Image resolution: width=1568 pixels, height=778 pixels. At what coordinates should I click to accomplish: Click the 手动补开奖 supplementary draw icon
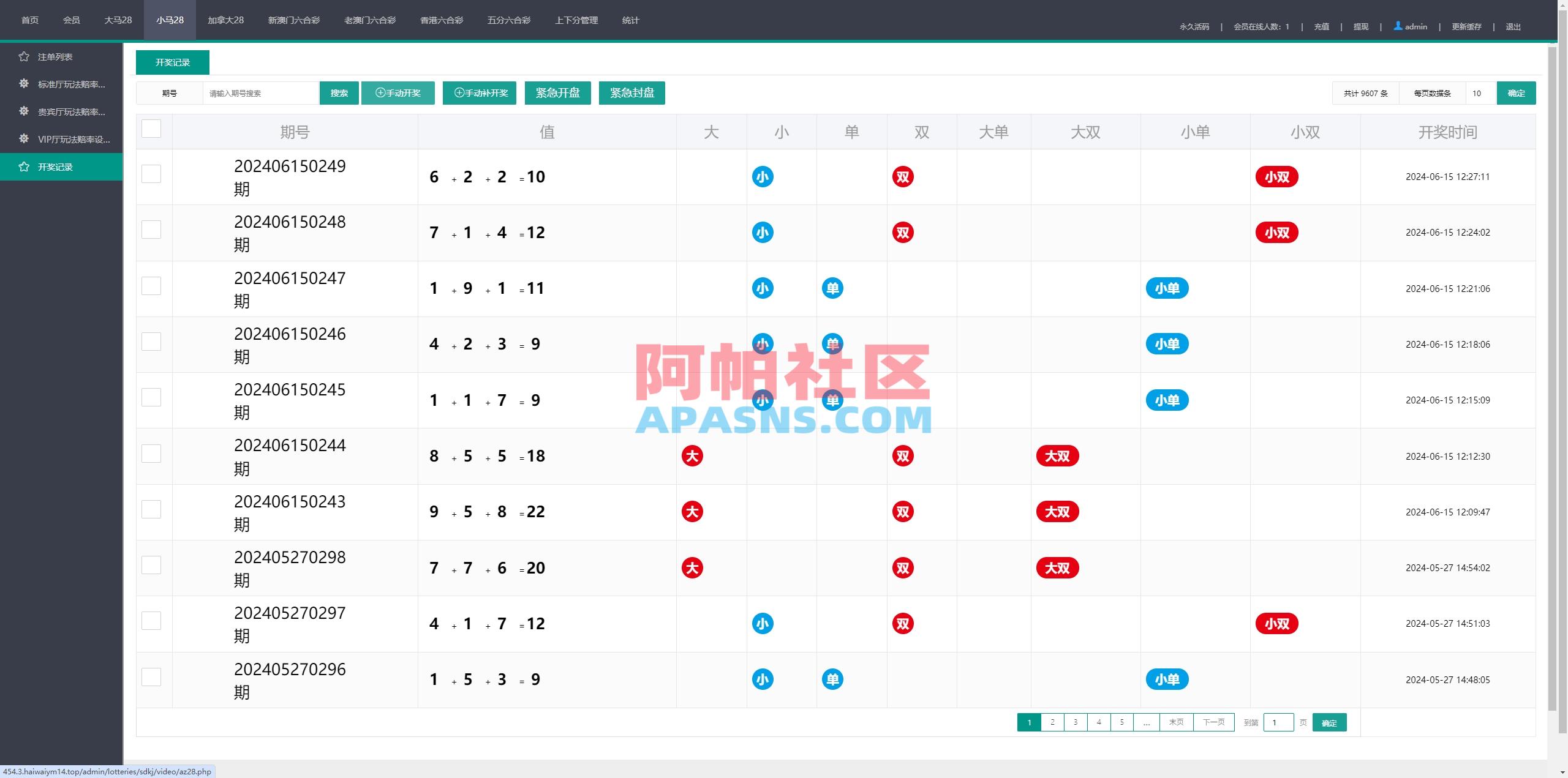(458, 93)
